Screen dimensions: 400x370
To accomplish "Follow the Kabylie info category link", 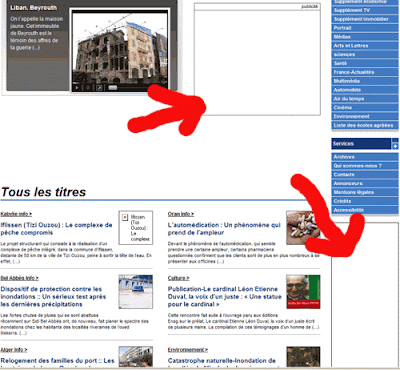I will tap(16, 214).
